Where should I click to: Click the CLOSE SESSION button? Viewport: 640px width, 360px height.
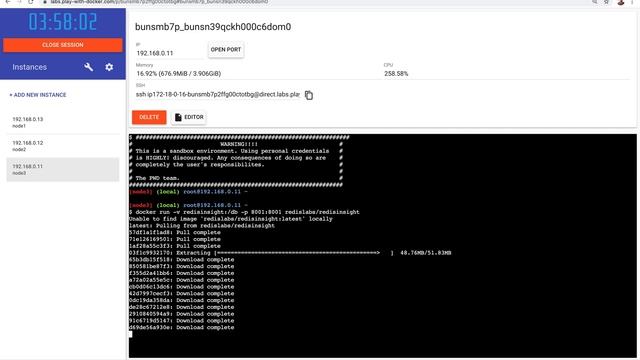(62, 45)
